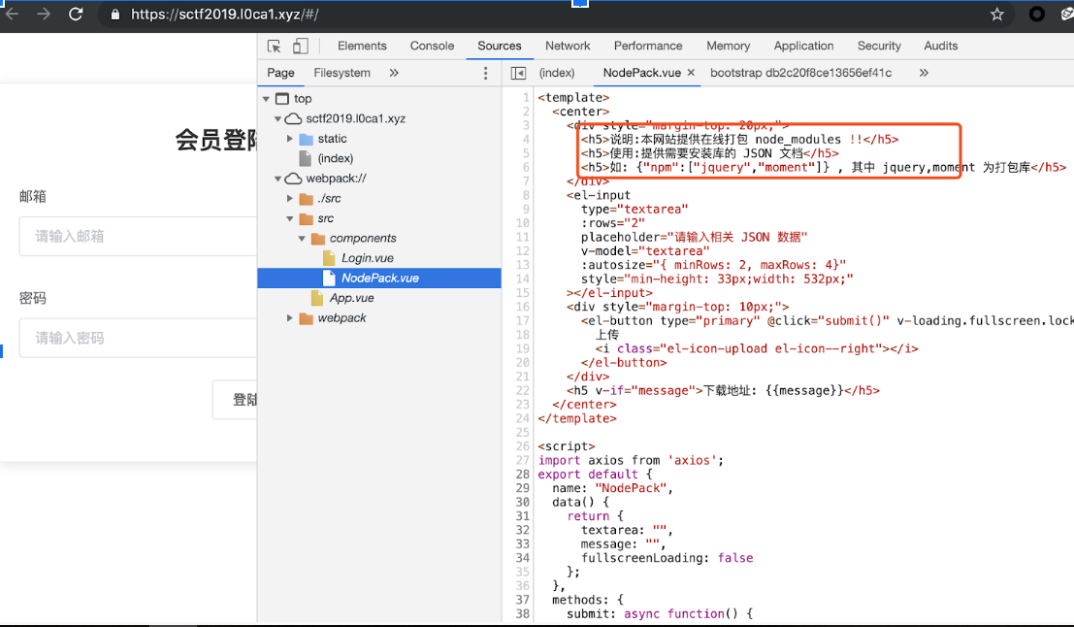Show more navigator tabs chevron
The image size is (1074, 627).
(394, 73)
